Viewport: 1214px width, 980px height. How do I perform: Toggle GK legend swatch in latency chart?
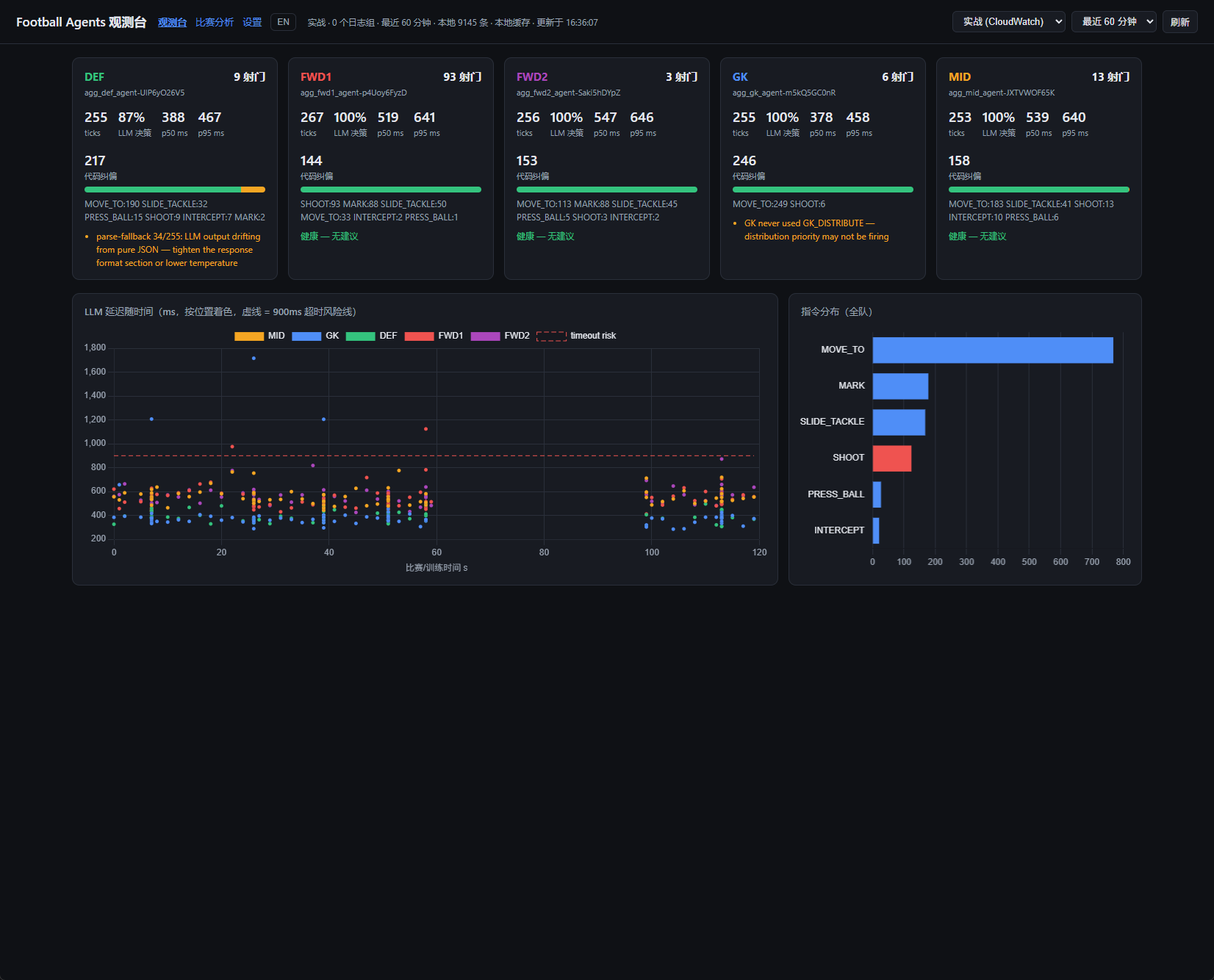point(306,336)
